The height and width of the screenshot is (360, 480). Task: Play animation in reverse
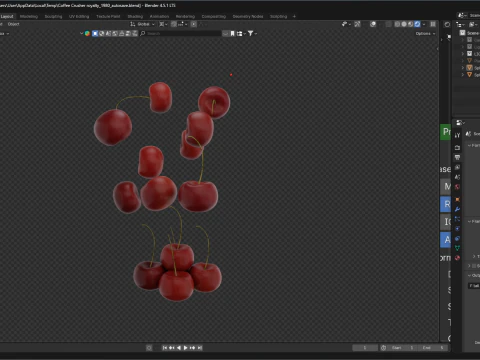179,348
